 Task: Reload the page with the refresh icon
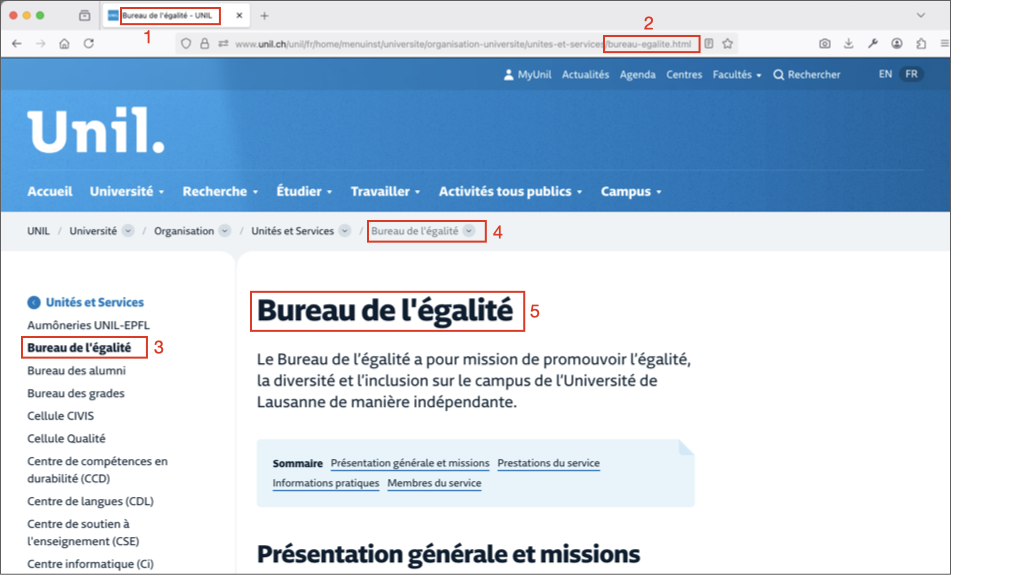[89, 44]
